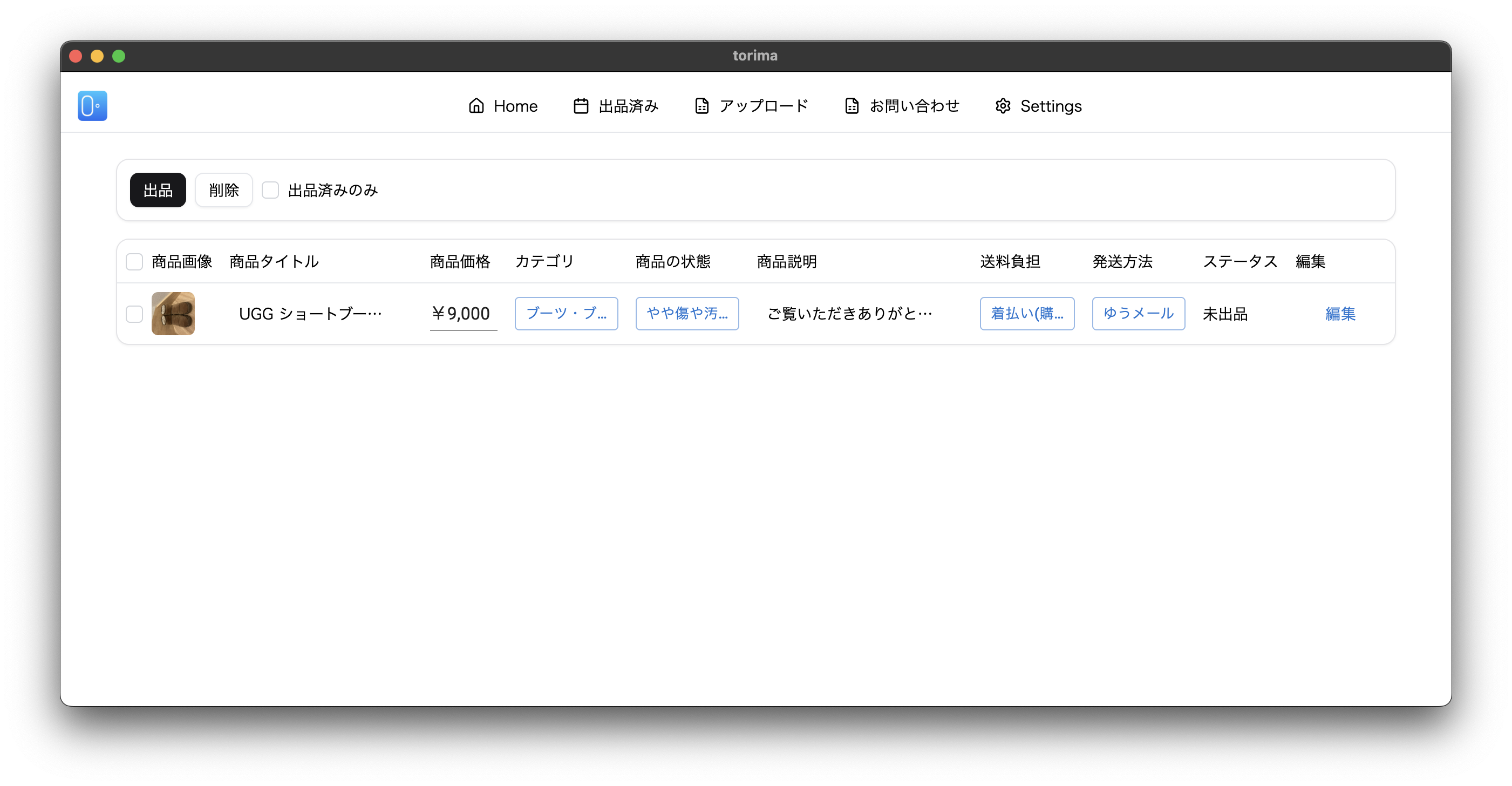Click the blue torima app logo
1512x786 pixels.
(x=92, y=106)
